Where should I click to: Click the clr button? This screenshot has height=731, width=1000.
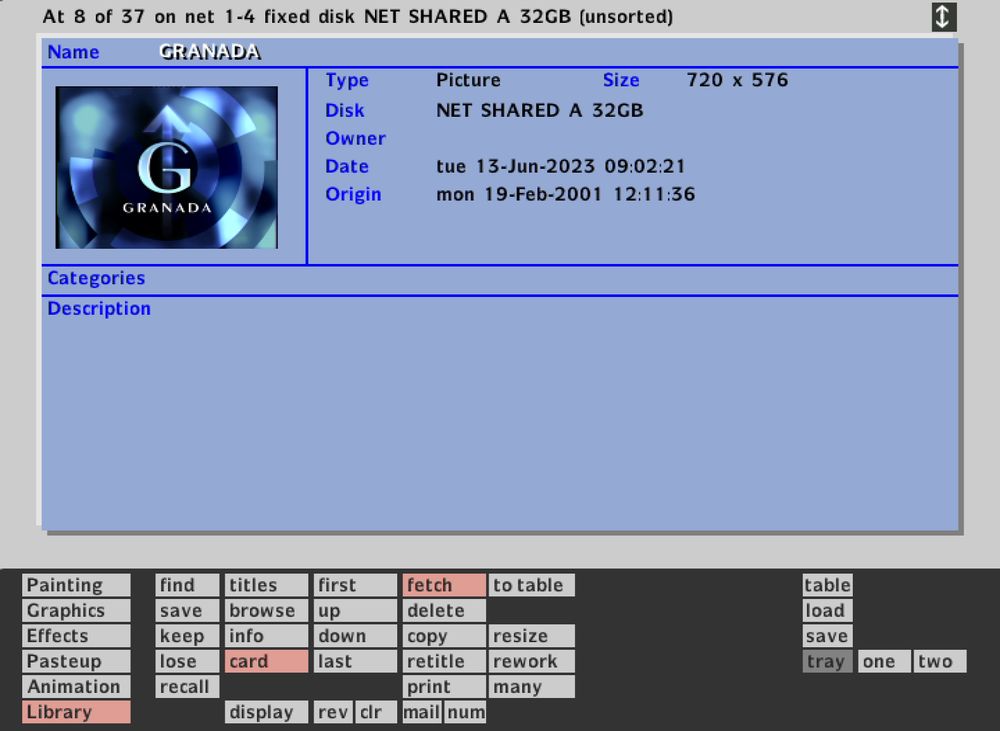click(x=376, y=712)
